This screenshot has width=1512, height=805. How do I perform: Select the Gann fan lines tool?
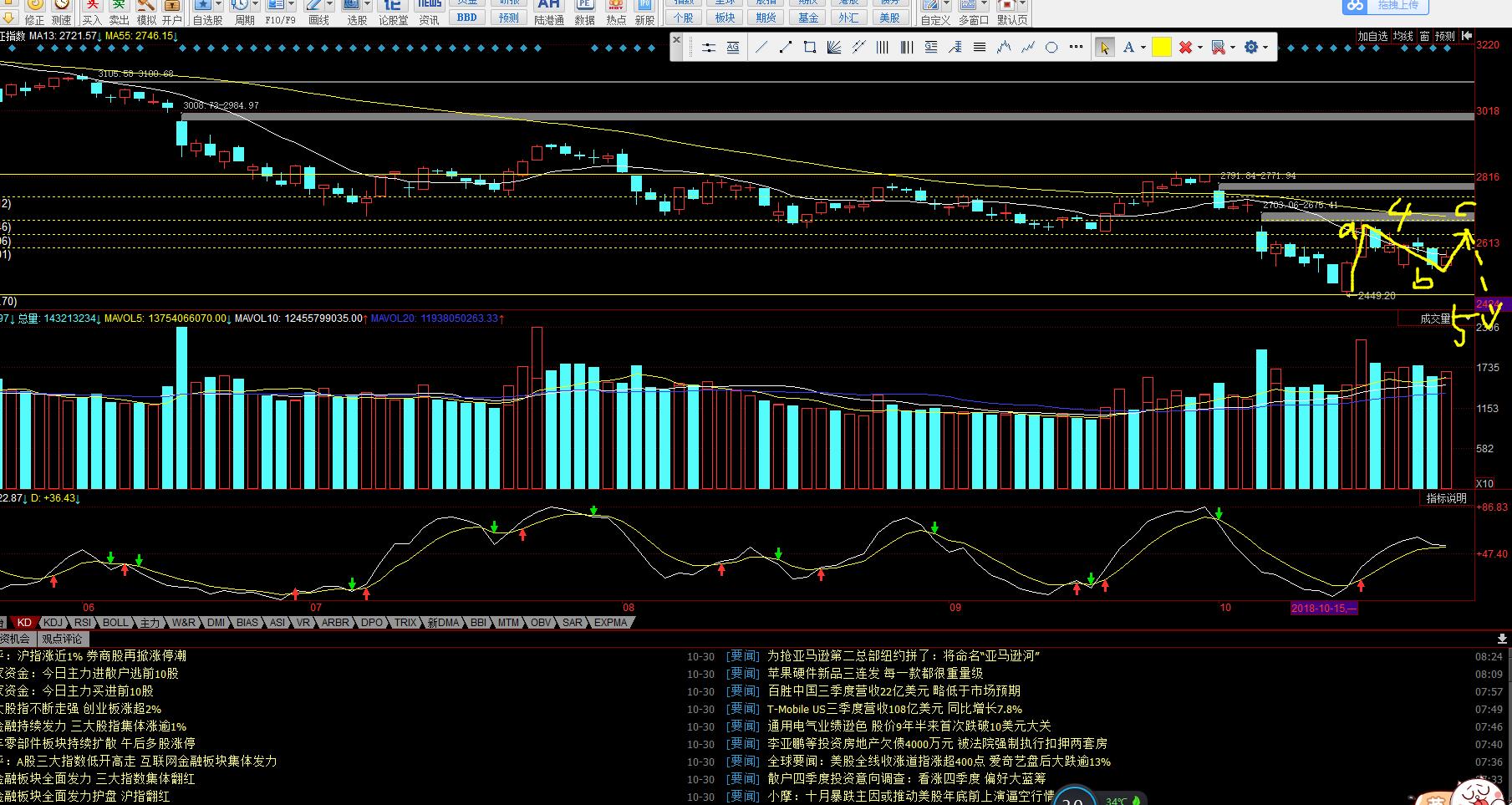point(833,48)
